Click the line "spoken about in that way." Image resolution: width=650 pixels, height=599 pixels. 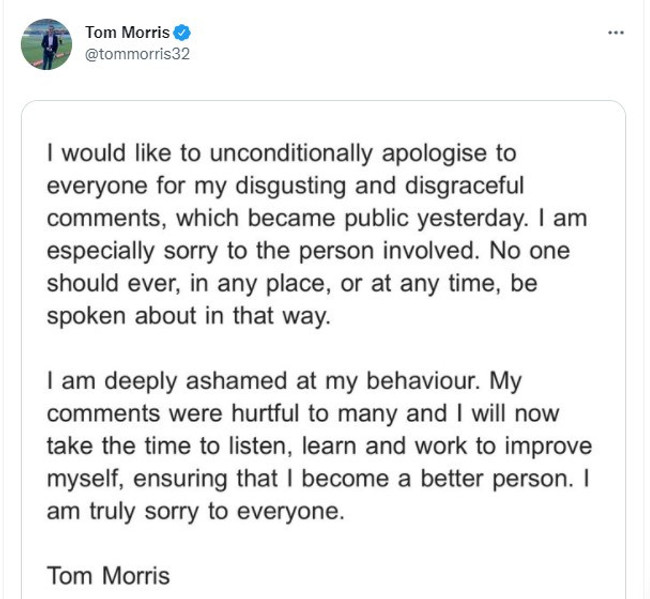tap(188, 316)
